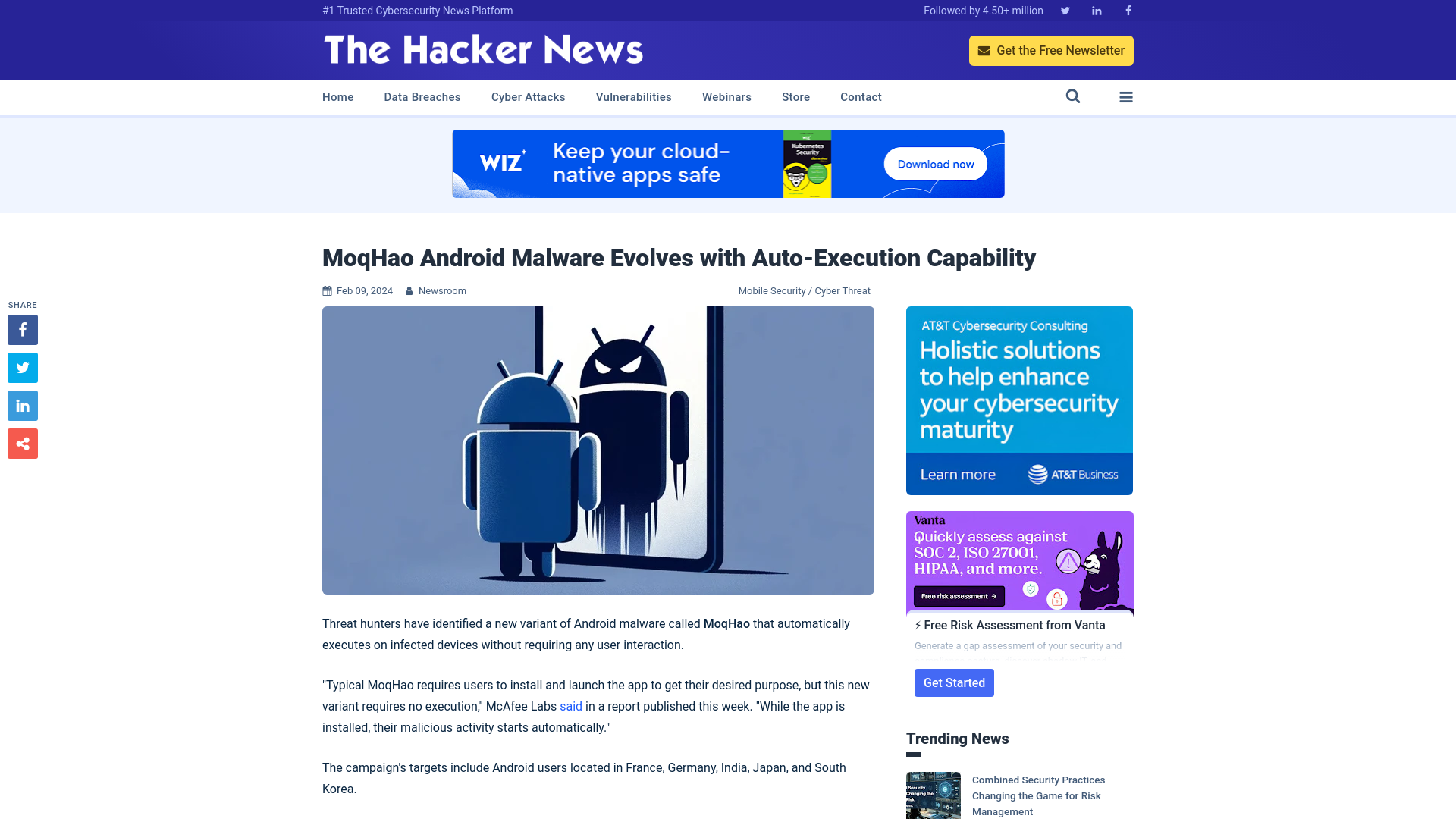Click the hamburger menu icon
This screenshot has width=1456, height=819.
pyautogui.click(x=1126, y=97)
